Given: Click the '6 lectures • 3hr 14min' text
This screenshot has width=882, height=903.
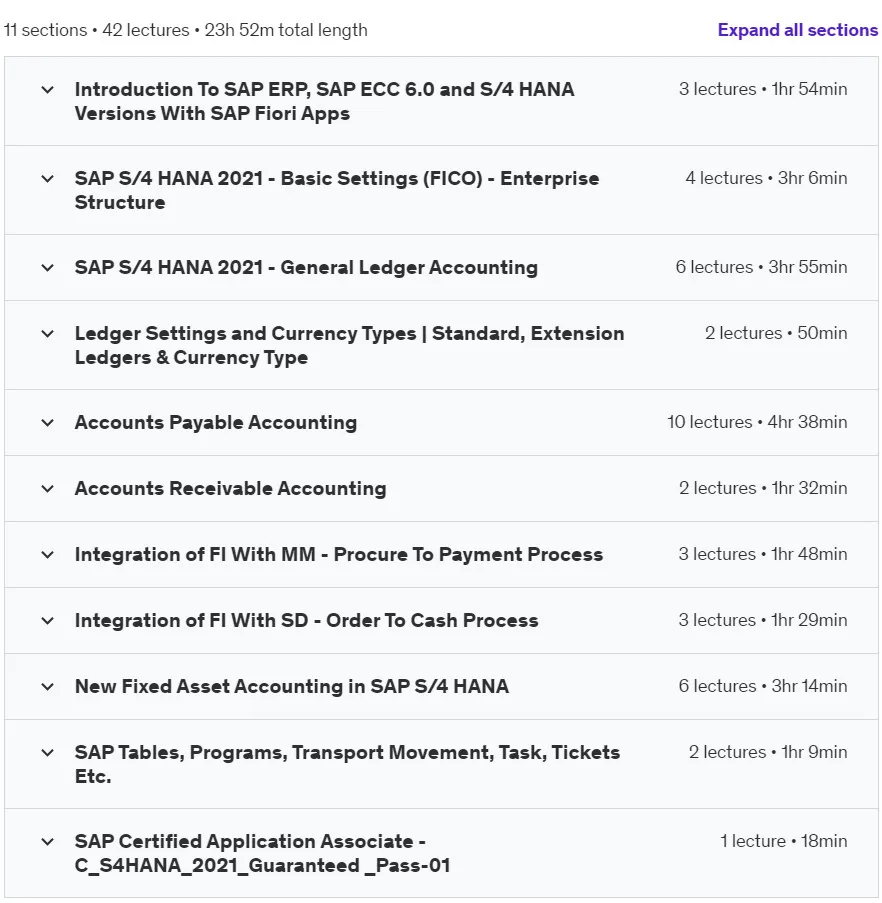Looking at the screenshot, I should pyautogui.click(x=763, y=686).
